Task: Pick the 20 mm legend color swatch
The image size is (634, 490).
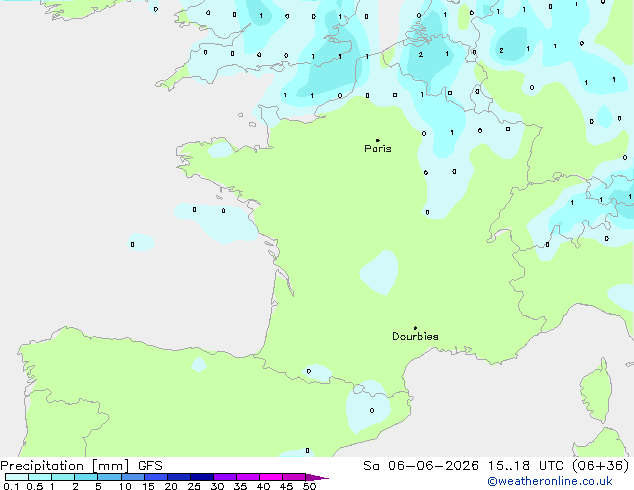Action: (x=178, y=477)
